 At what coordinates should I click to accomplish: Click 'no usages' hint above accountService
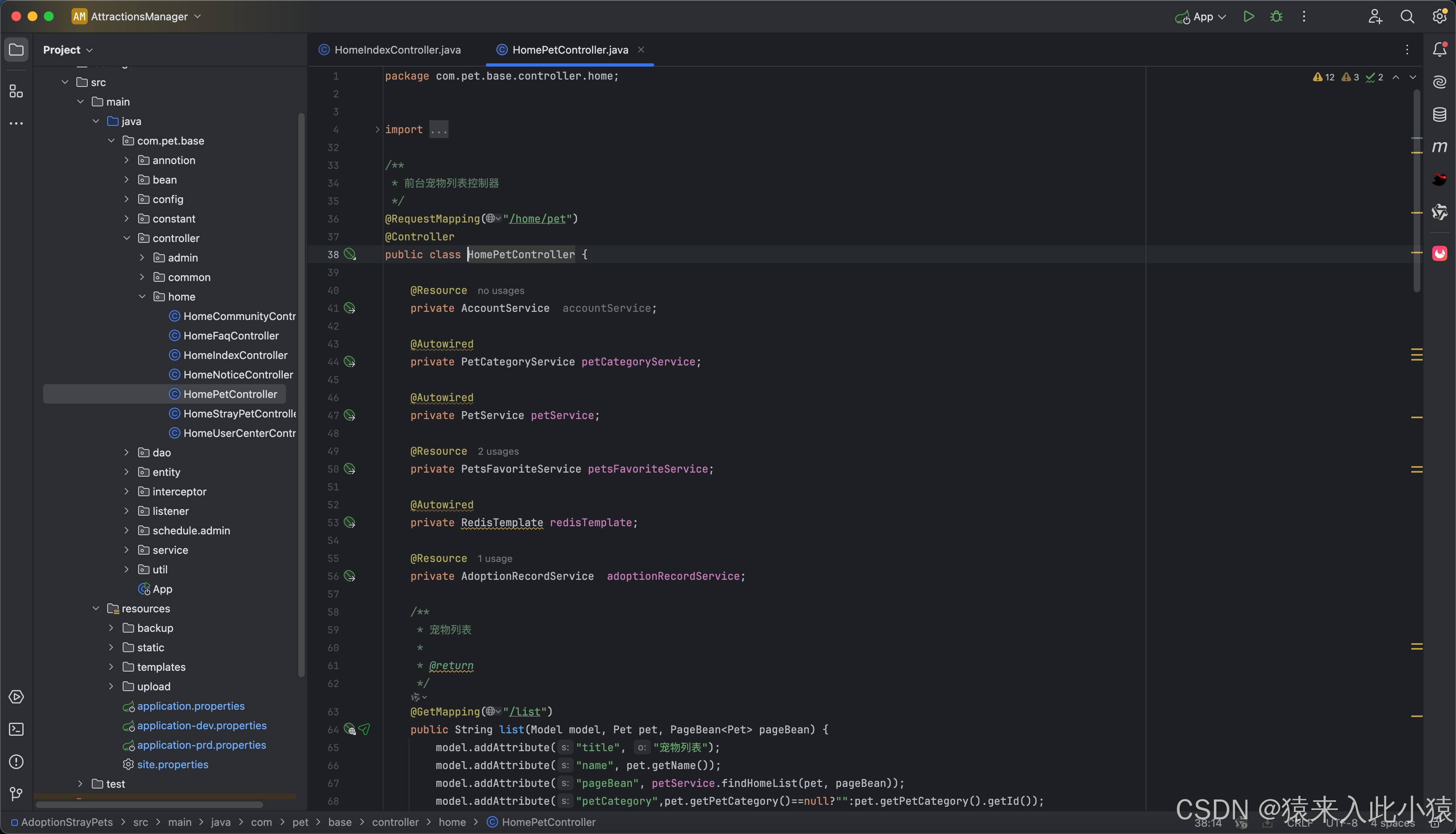click(x=501, y=290)
